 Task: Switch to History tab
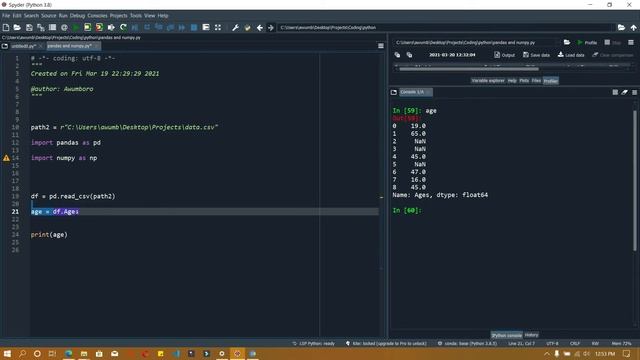pos(531,335)
